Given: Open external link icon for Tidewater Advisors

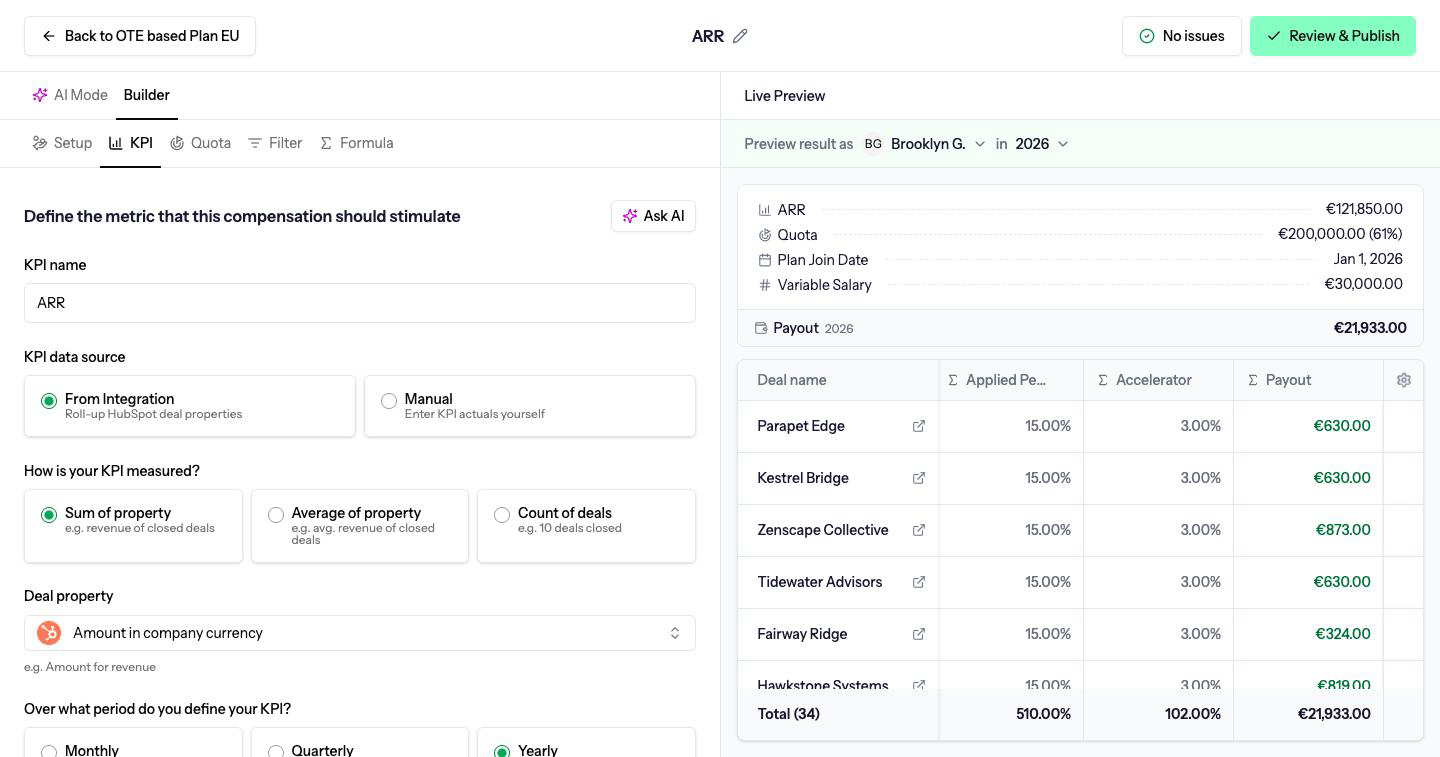Looking at the screenshot, I should click(x=918, y=582).
